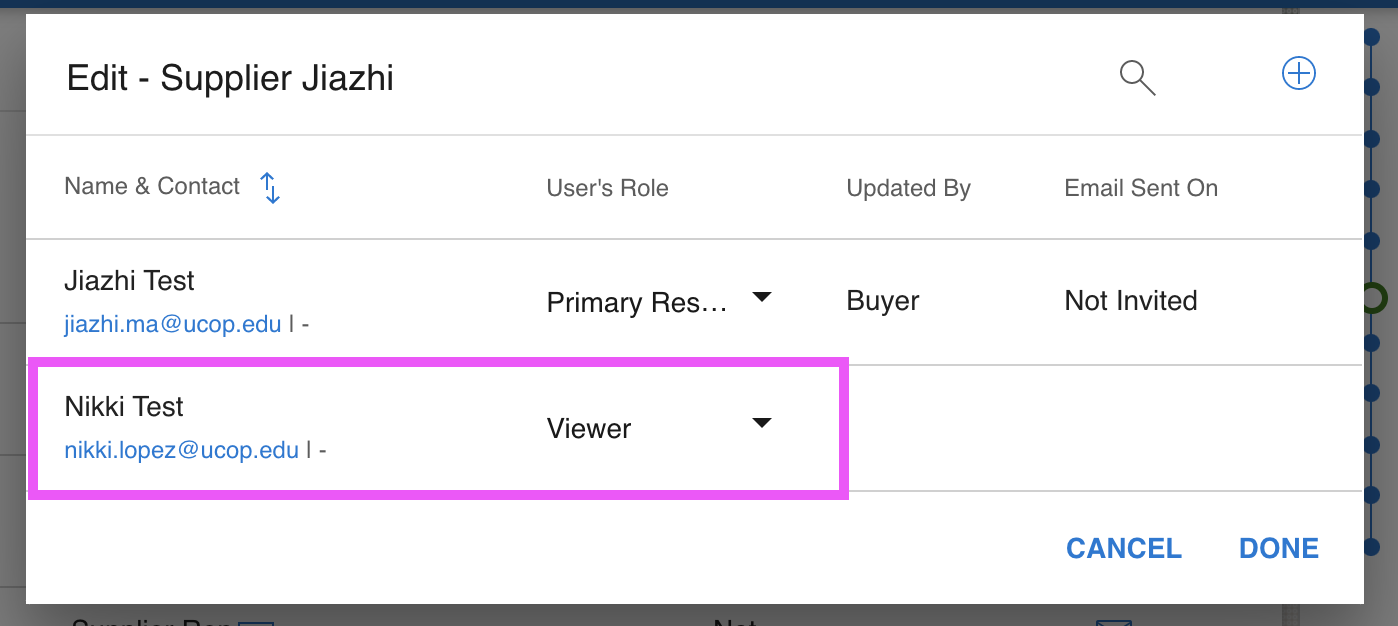Click the Email Sent On column header
The height and width of the screenshot is (626, 1398).
coord(1141,188)
